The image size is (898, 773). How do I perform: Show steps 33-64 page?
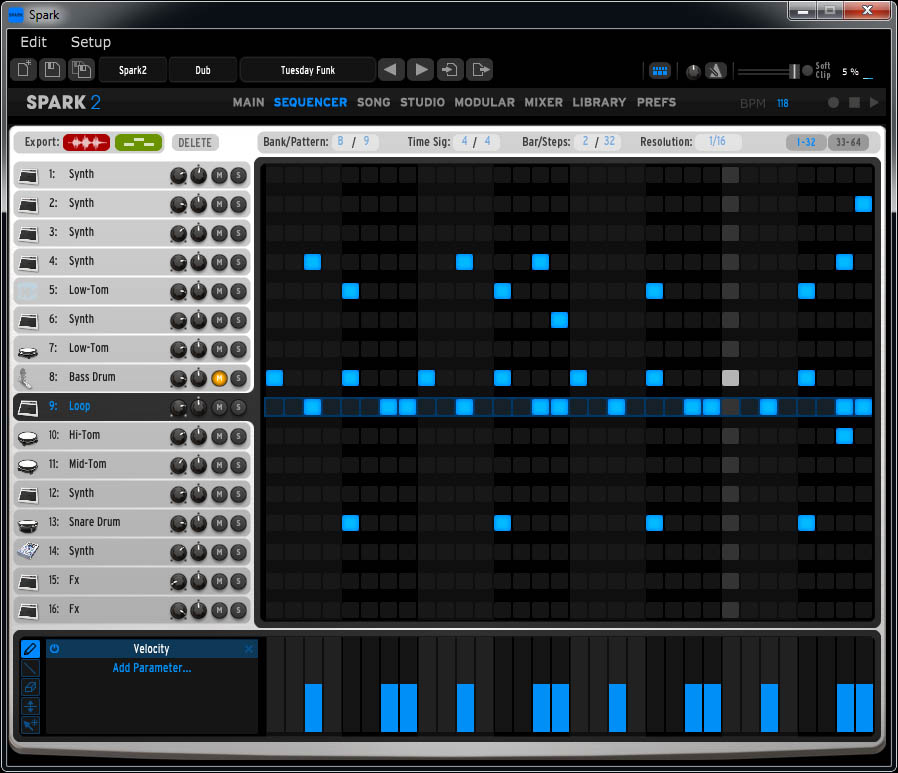848,142
